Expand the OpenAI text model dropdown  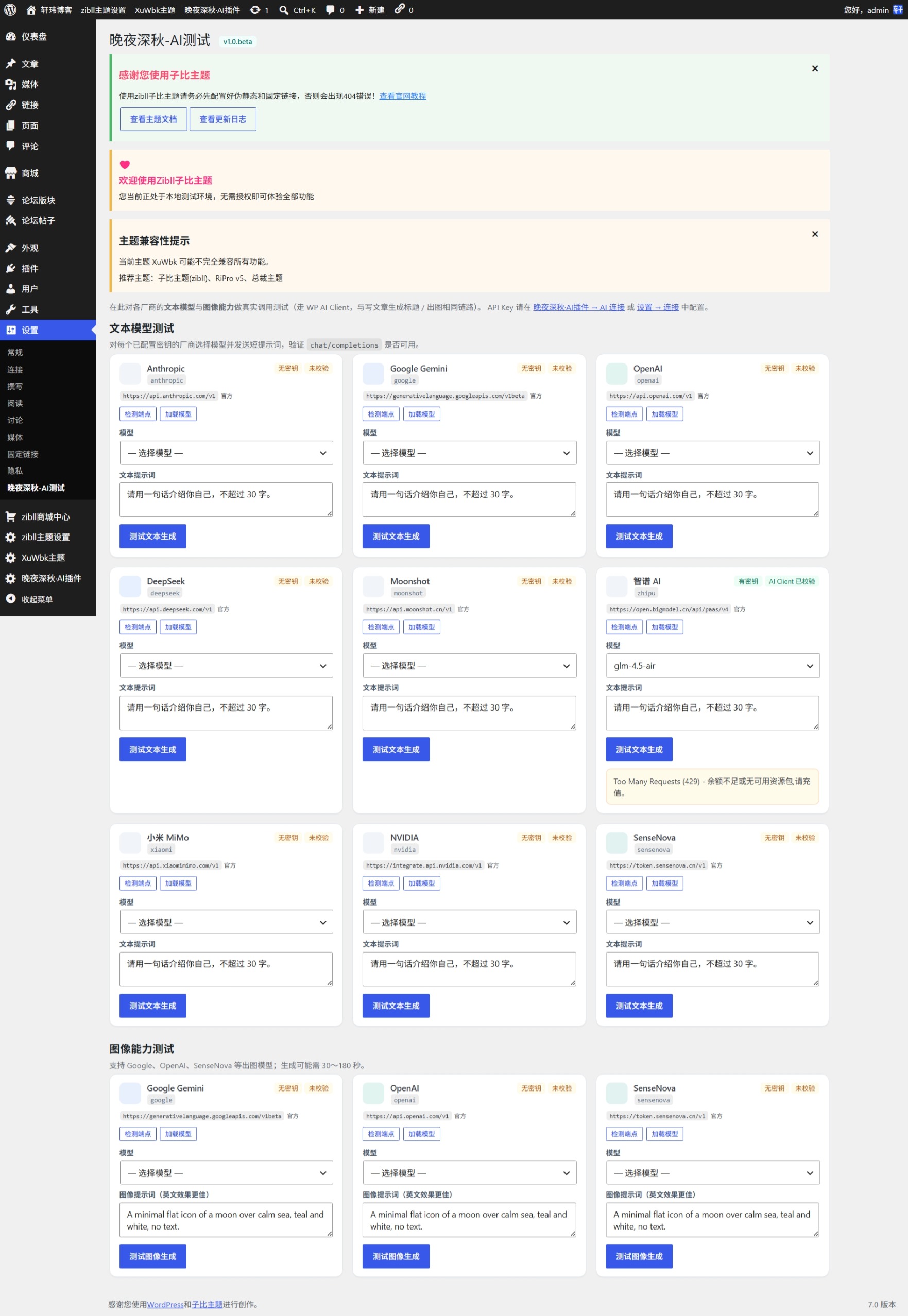pyautogui.click(x=713, y=453)
